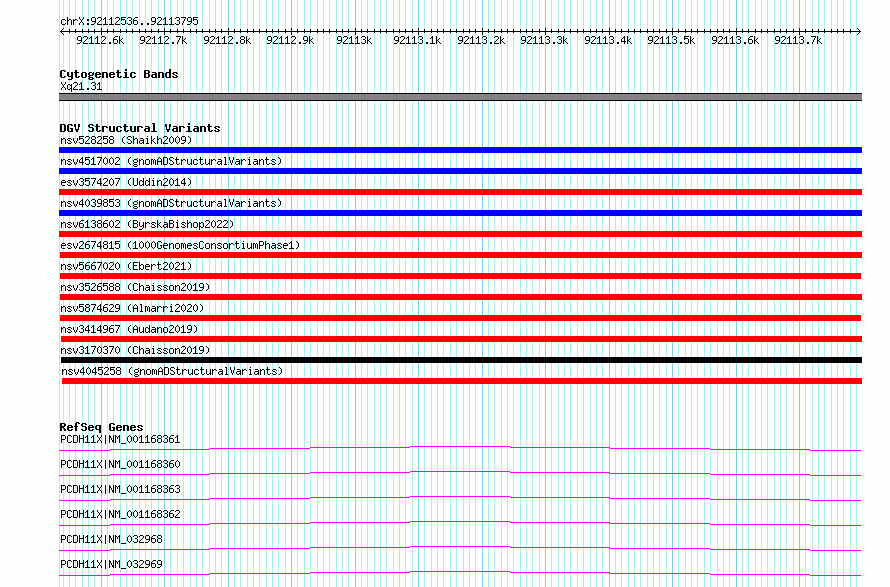Open variant nsv3414967 (Audano2019) label
Image resolution: width=890 pixels, height=587 pixels.
pyautogui.click(x=129, y=329)
